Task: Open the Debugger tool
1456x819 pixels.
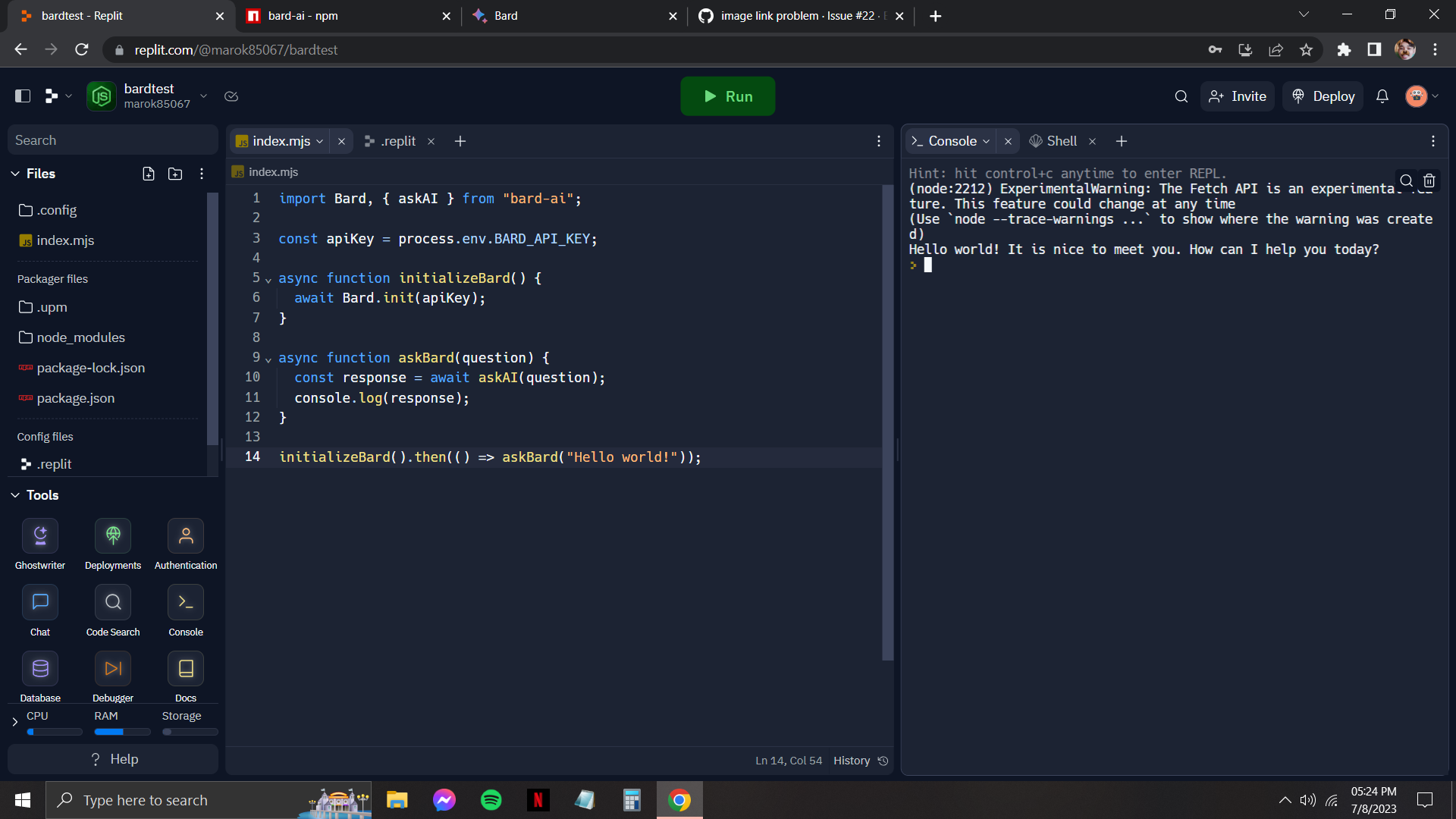Action: [x=112, y=668]
